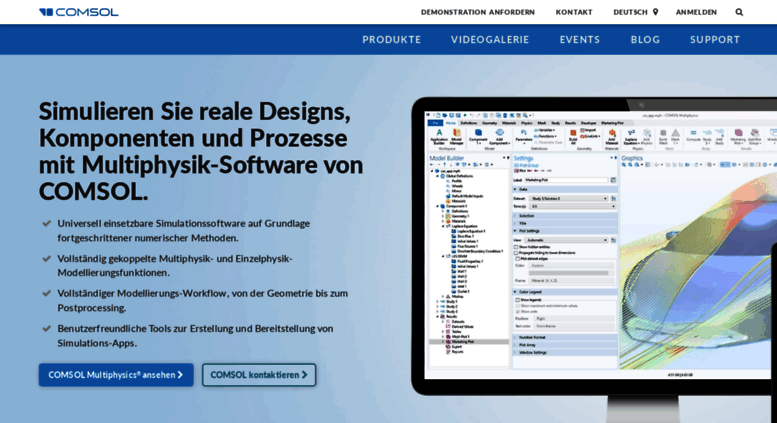Screen dimensions: 777x423
Task: Open the search magnifier icon
Action: pos(739,12)
